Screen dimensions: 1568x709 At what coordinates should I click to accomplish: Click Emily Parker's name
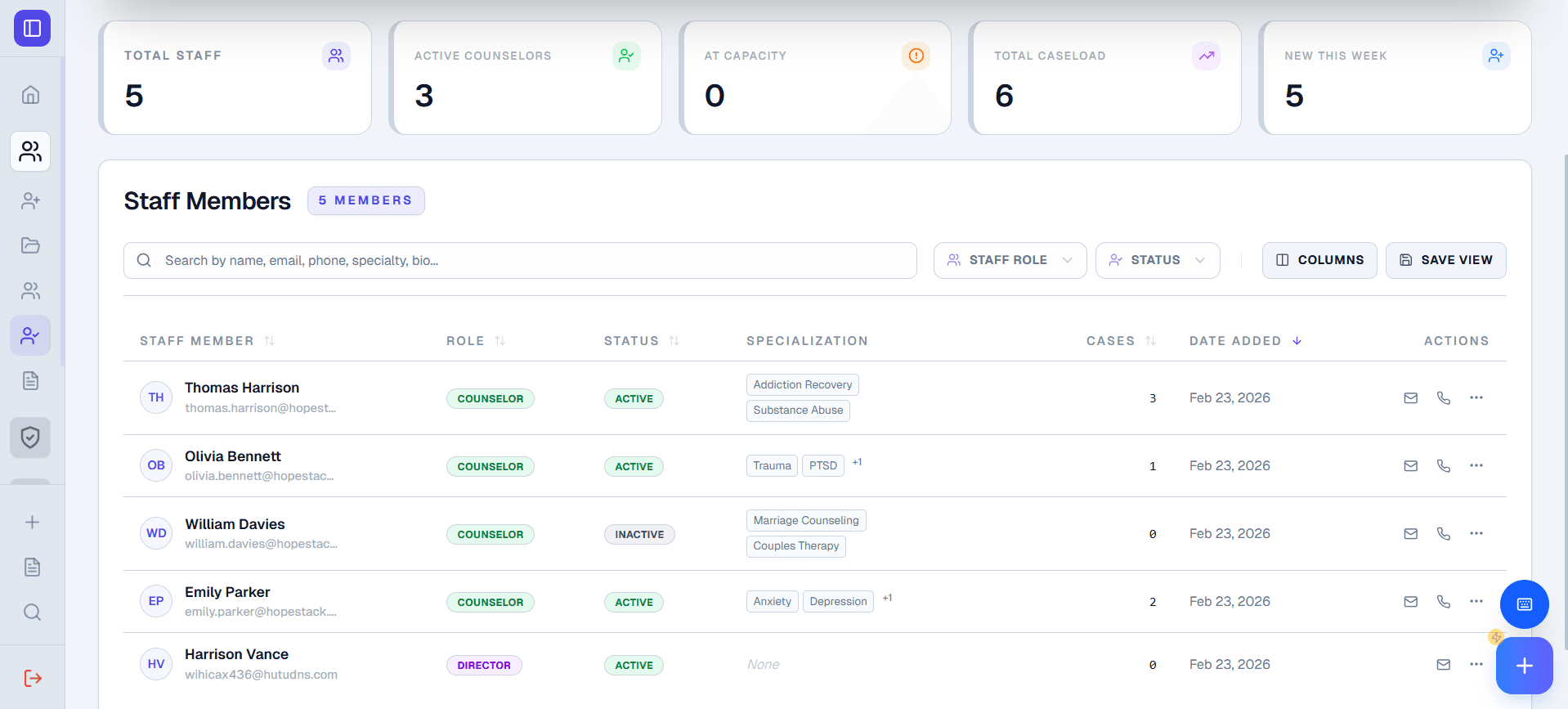(227, 592)
